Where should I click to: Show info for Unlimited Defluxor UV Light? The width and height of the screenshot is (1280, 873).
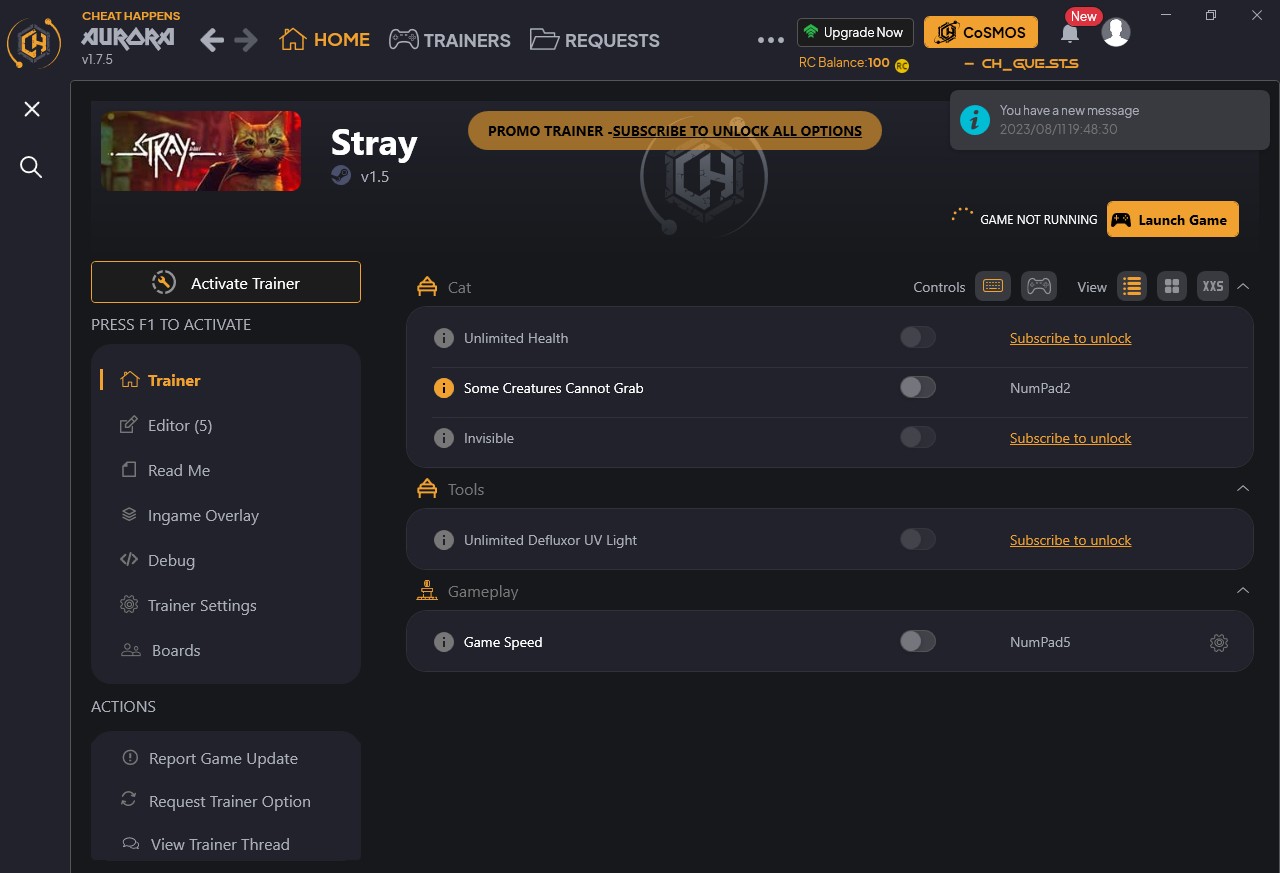coord(444,540)
